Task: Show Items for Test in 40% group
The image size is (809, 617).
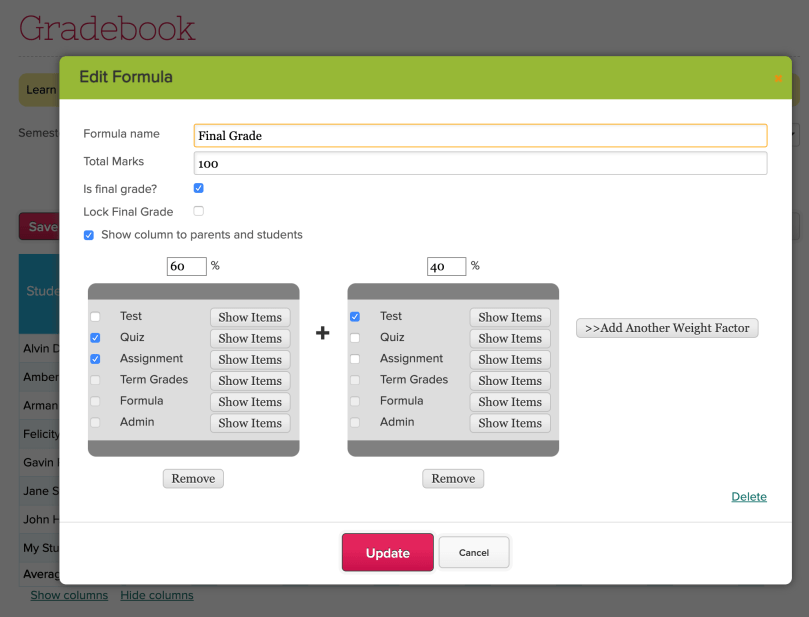Action: click(x=510, y=317)
